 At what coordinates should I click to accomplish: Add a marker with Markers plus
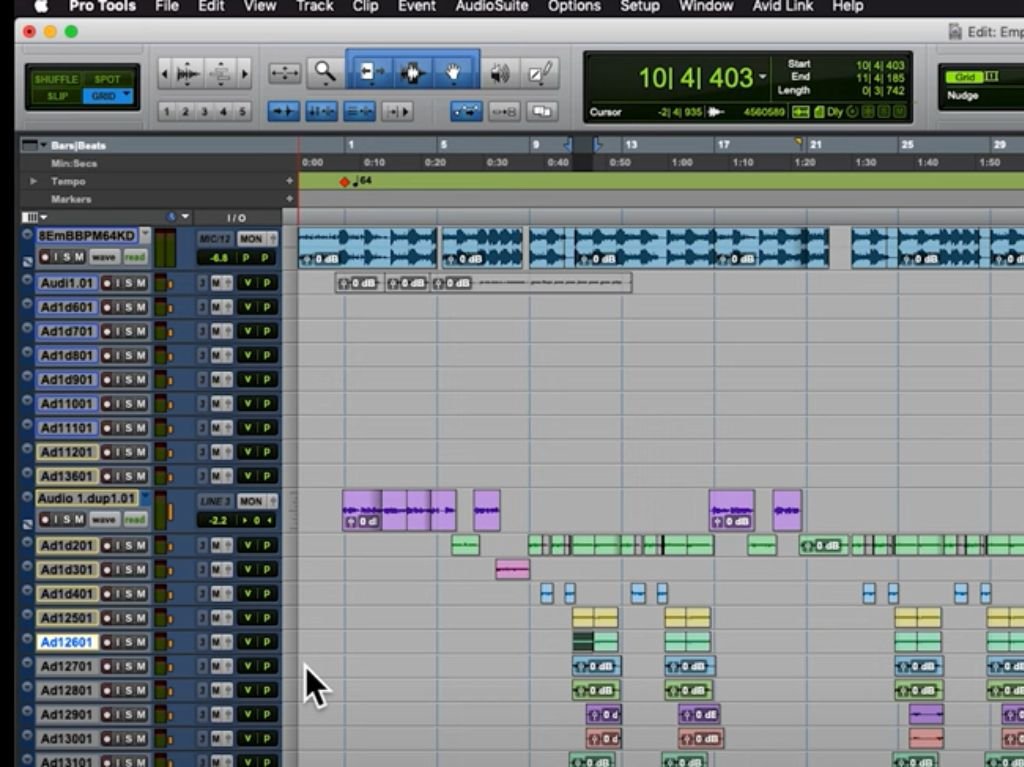click(x=289, y=199)
